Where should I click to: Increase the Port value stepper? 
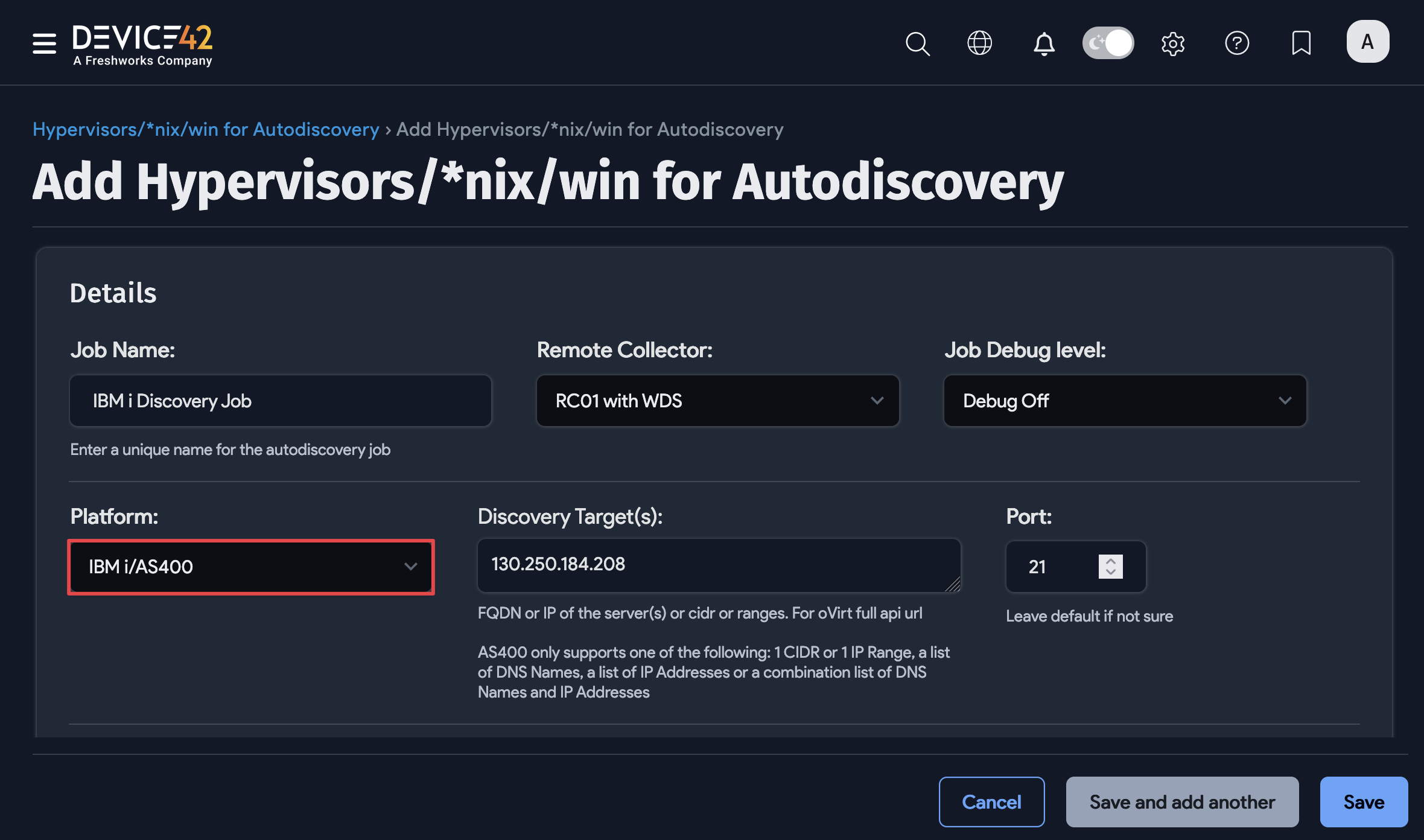click(x=1110, y=561)
